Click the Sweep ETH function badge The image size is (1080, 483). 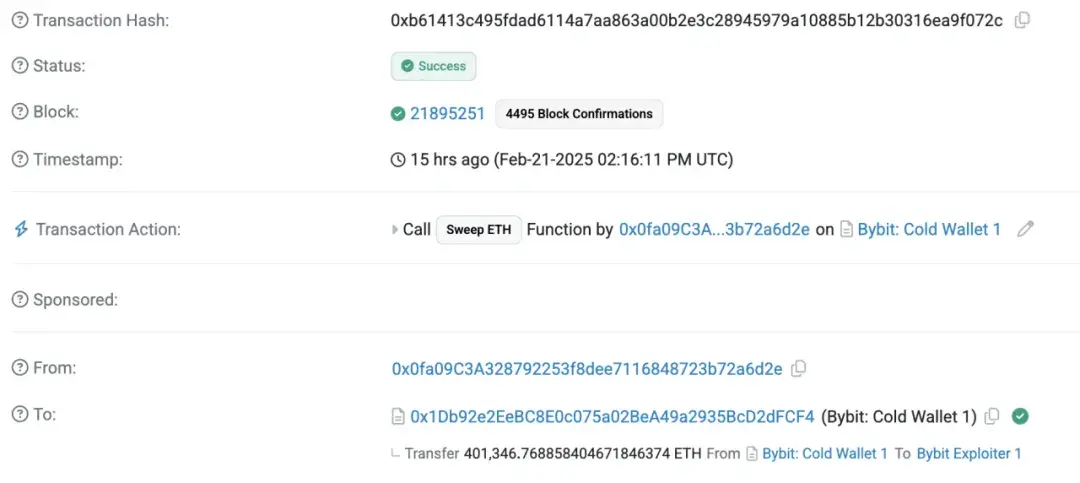[x=478, y=229]
